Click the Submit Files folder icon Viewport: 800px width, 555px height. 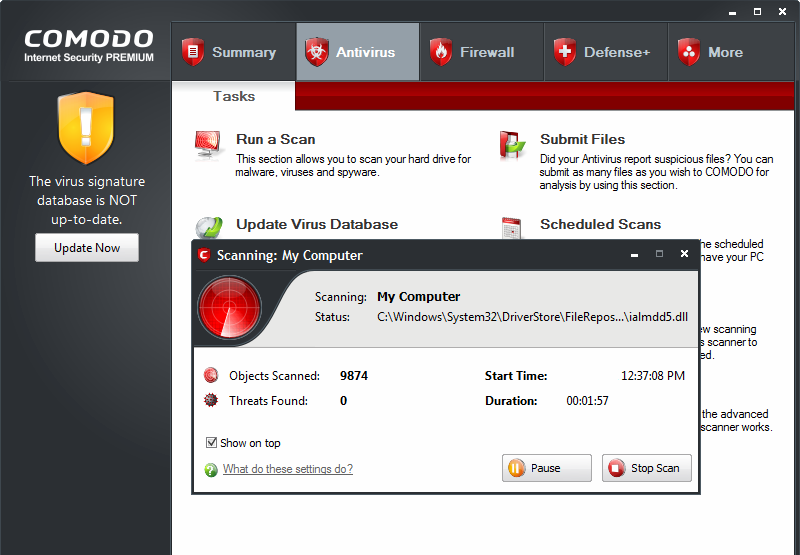coord(512,145)
